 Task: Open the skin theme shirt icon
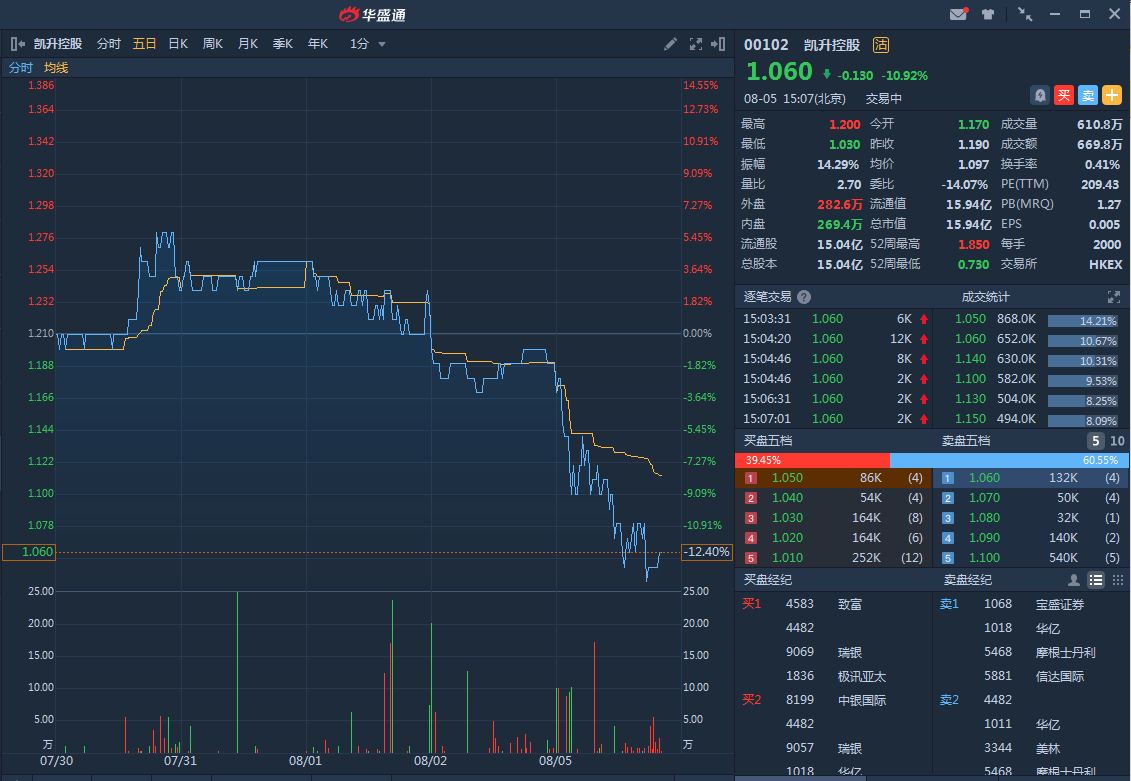[988, 14]
